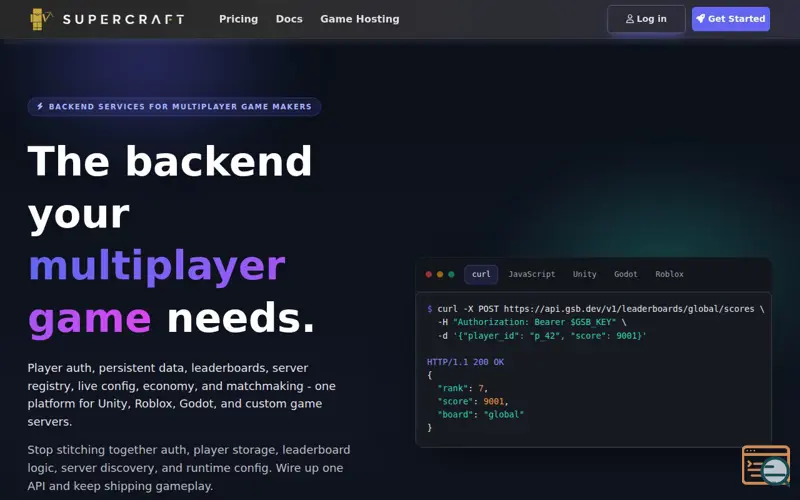Click the Get Started button
800x500 pixels.
coord(731,19)
